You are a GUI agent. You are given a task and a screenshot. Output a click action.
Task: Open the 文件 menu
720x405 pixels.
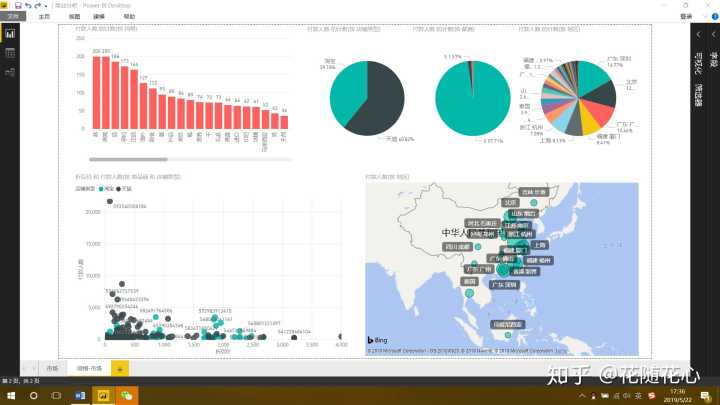tap(13, 17)
